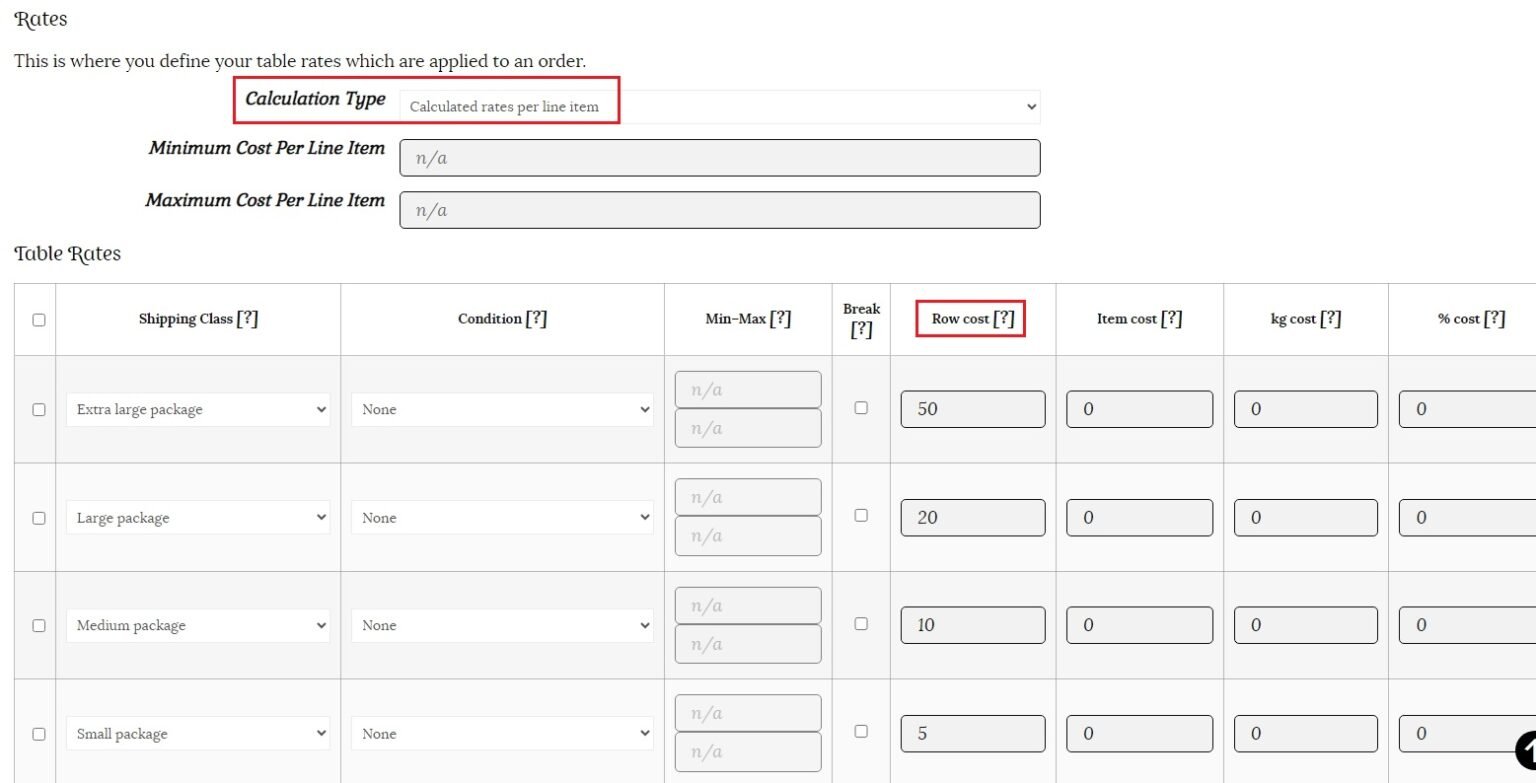Image resolution: width=1536 pixels, height=783 pixels.
Task: Expand the Medium package shipping class dropdown
Action: point(198,626)
